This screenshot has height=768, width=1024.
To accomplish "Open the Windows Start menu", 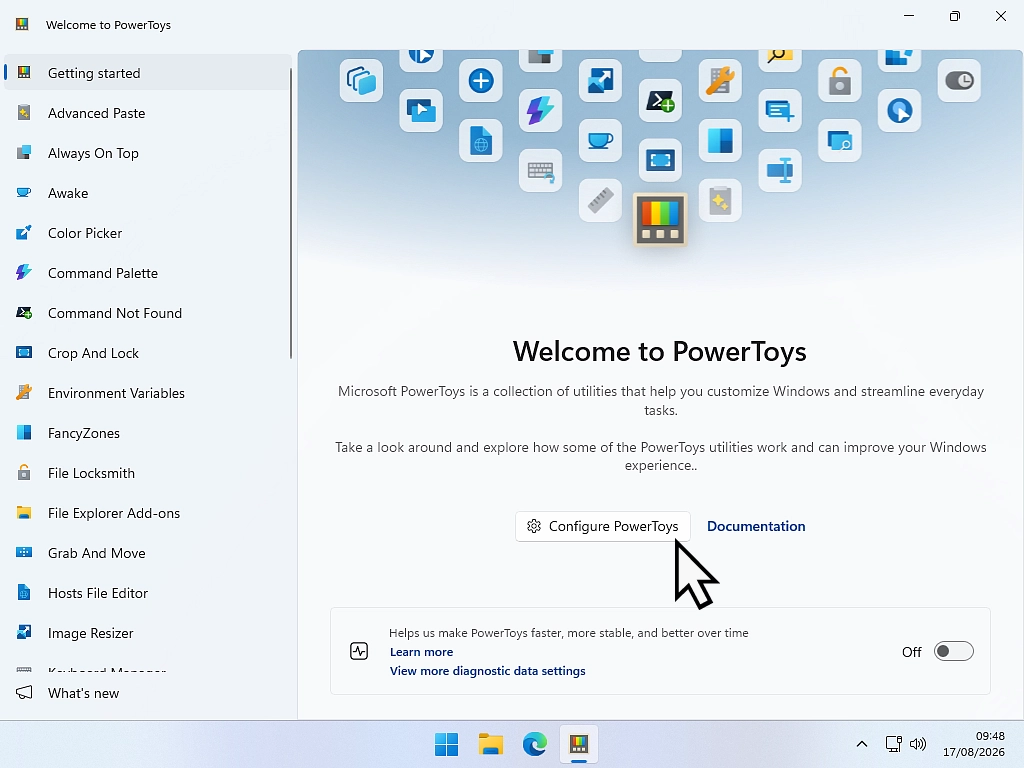I will pyautogui.click(x=447, y=744).
